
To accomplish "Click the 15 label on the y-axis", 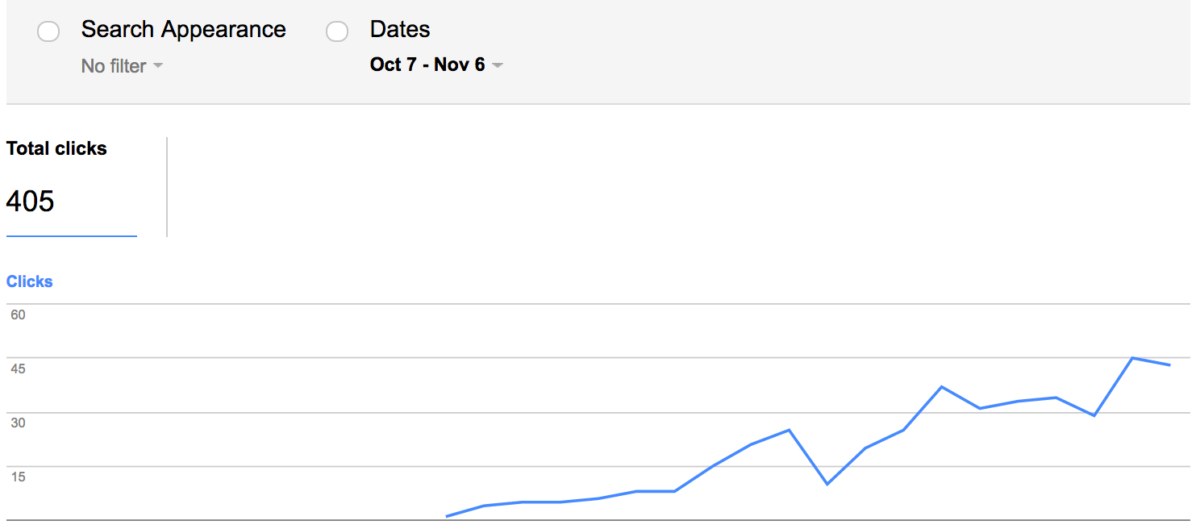I will click(18, 477).
